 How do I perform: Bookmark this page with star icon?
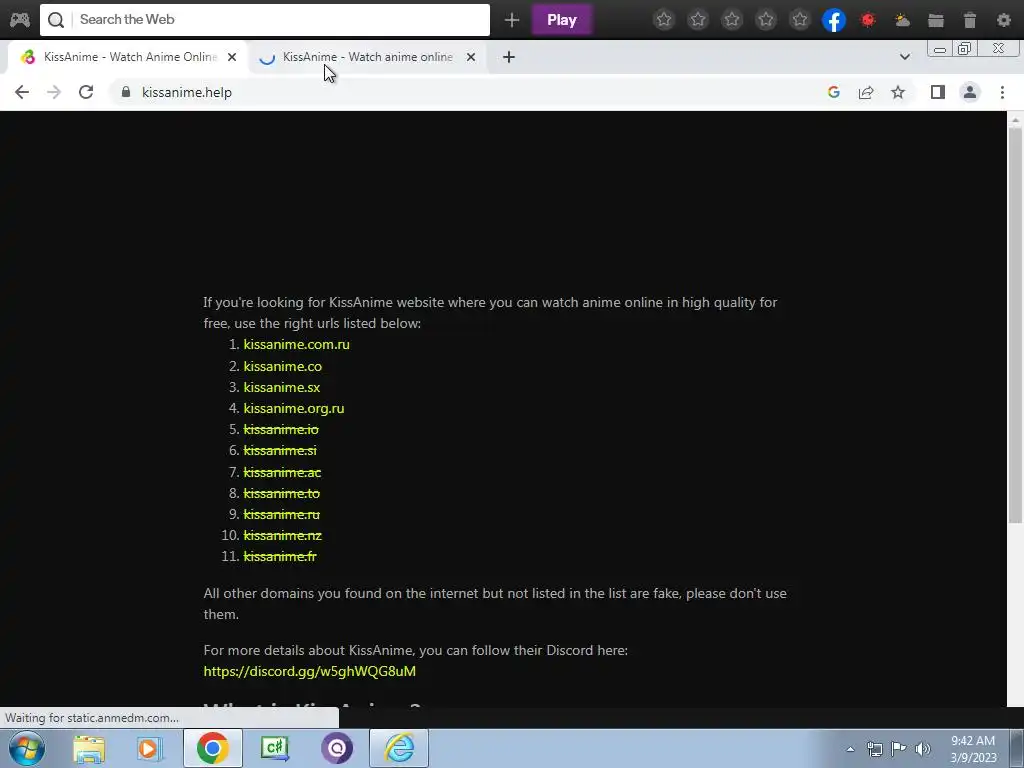[898, 93]
